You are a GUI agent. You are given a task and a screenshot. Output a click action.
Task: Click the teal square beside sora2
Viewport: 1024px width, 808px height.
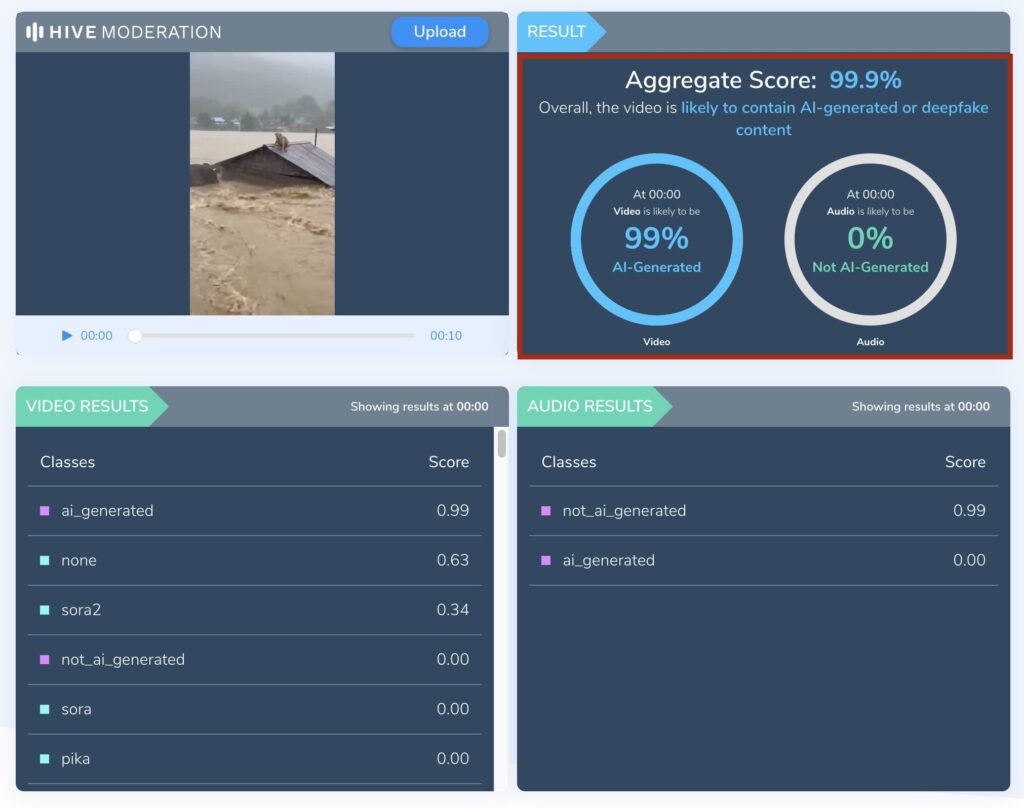tap(44, 610)
